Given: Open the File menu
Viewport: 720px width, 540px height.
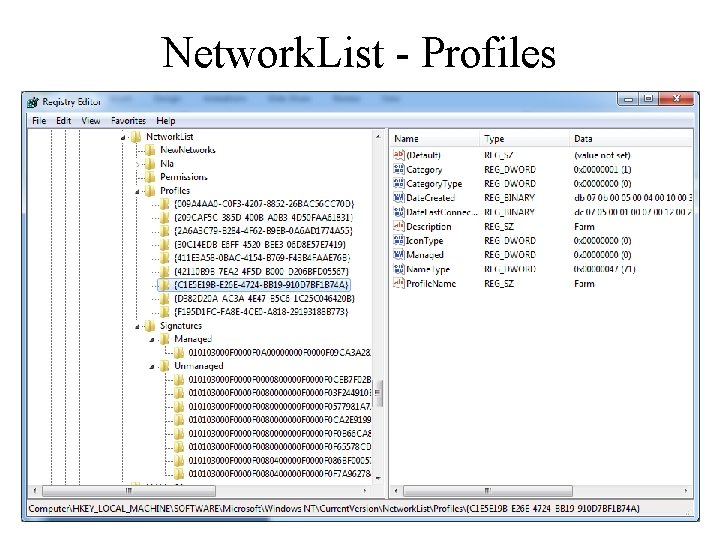Looking at the screenshot, I should (x=39, y=121).
